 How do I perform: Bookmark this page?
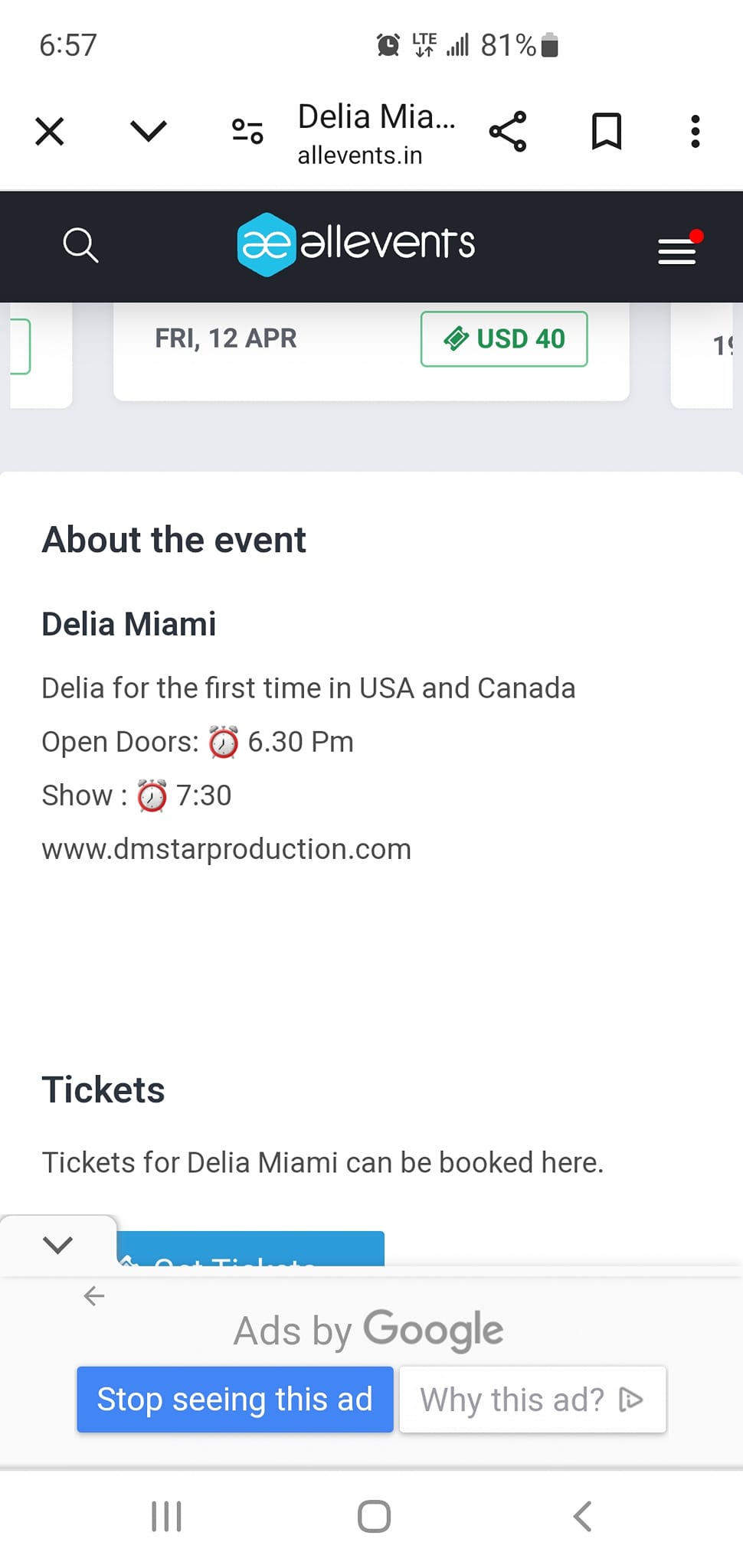[606, 132]
